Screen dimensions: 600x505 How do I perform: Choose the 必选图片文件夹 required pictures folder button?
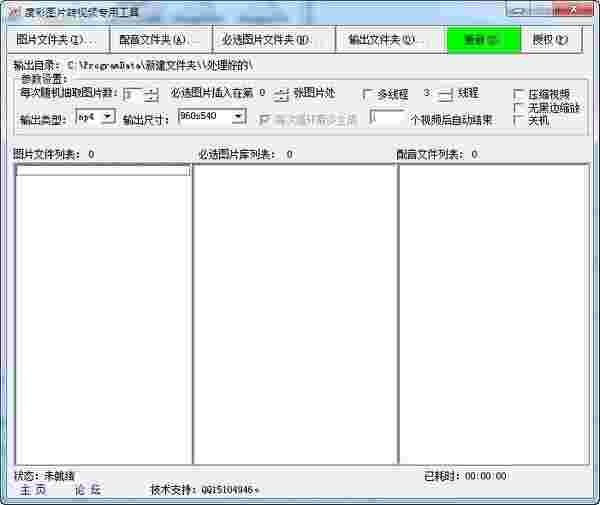[274, 39]
